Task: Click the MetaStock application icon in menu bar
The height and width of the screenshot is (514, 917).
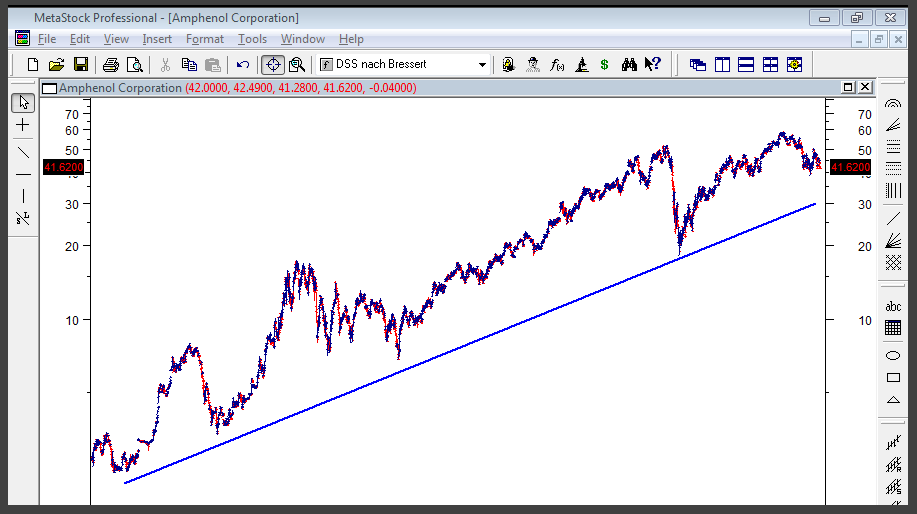Action: point(22,39)
